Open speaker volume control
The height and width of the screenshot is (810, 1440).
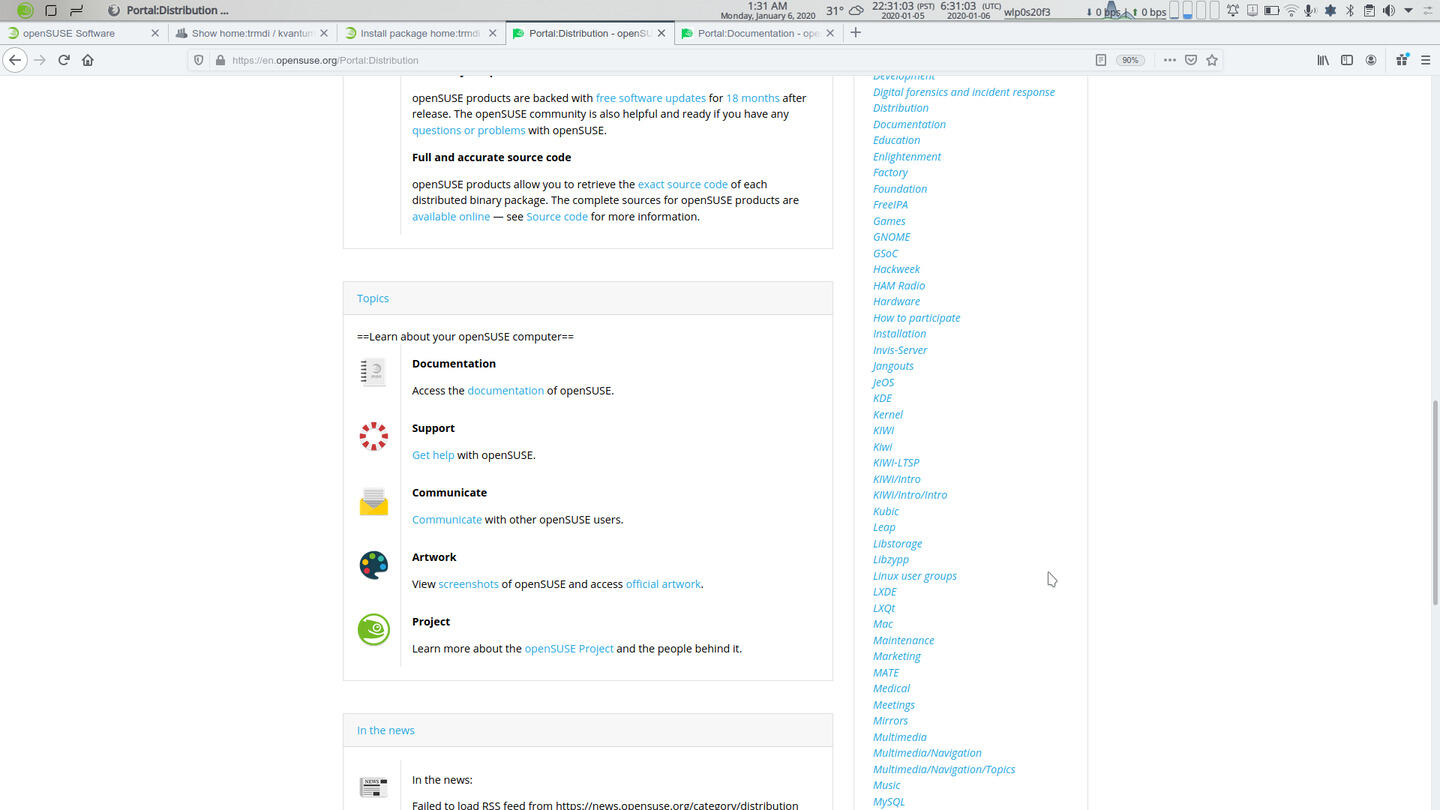(1388, 11)
